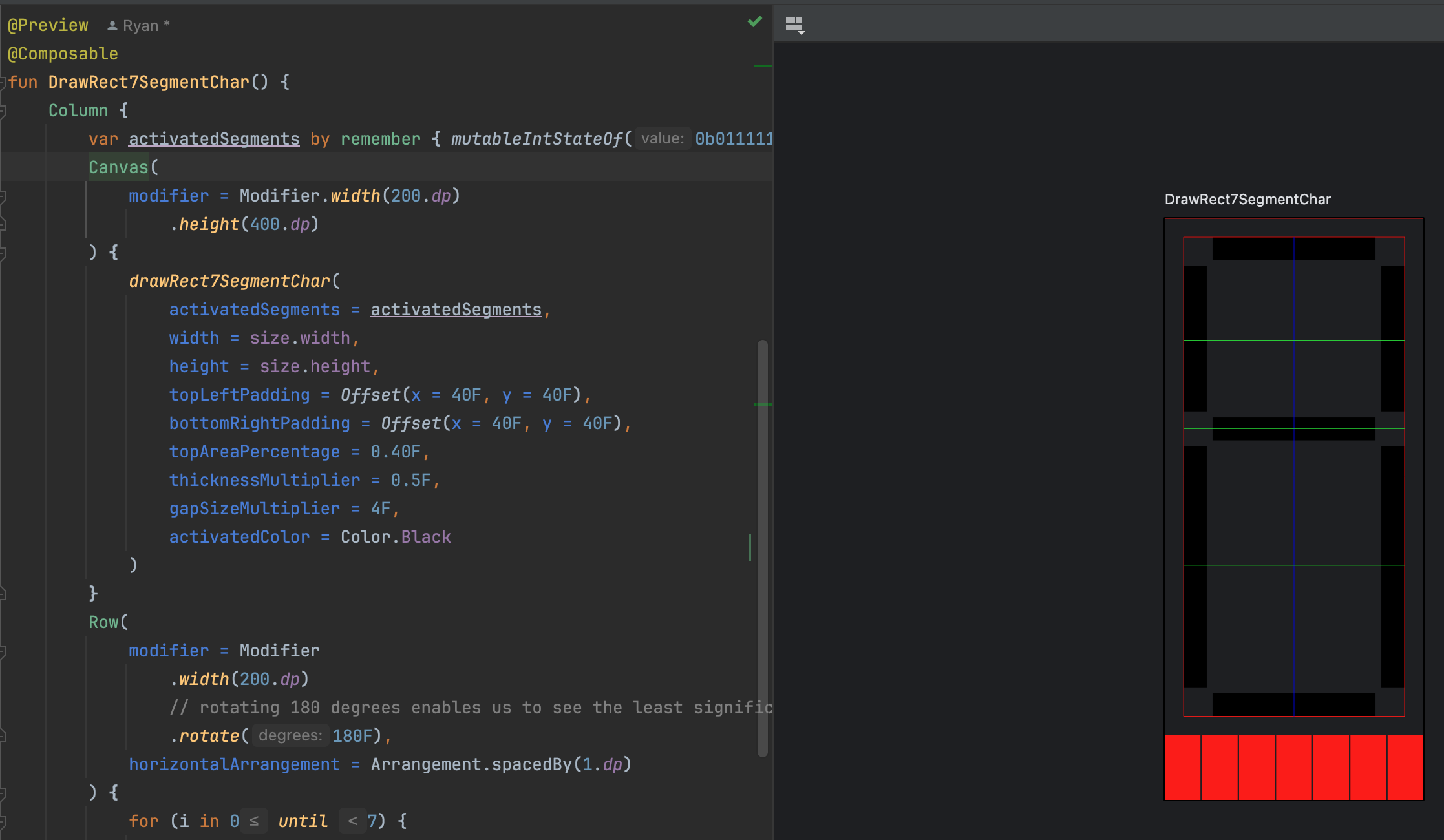1444x840 pixels.
Task: Click the 'horizontalArrangement' parameter
Action: [234, 764]
